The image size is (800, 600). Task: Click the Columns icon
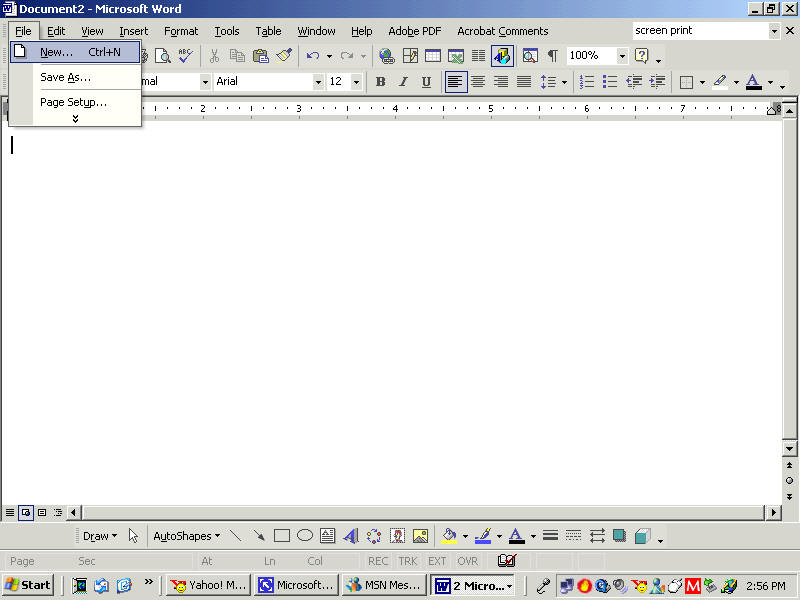click(x=479, y=56)
